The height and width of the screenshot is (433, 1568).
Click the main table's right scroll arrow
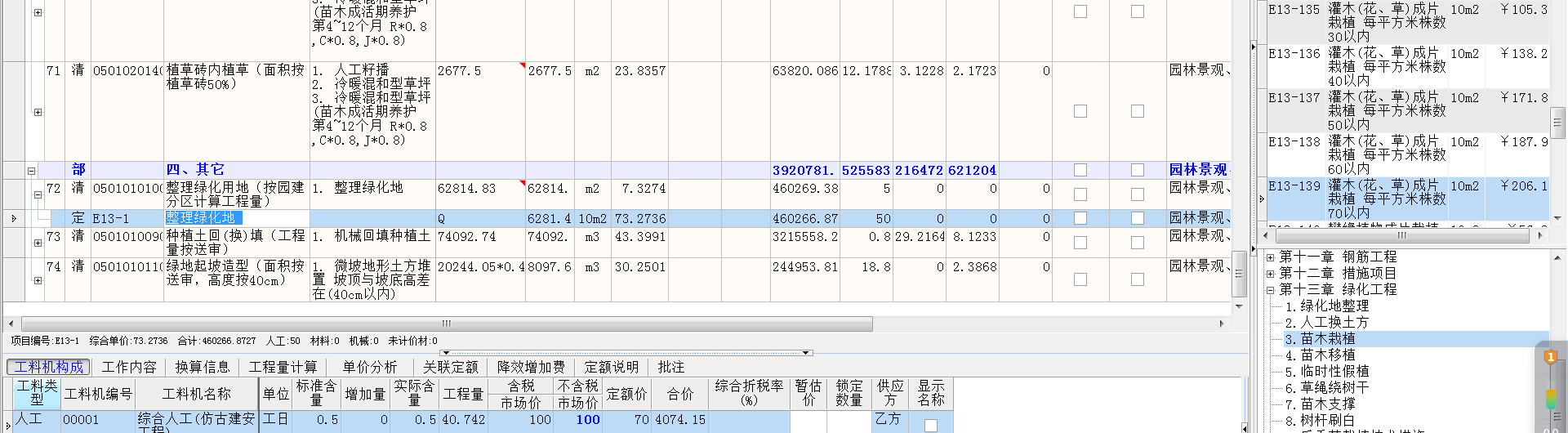point(1222,324)
